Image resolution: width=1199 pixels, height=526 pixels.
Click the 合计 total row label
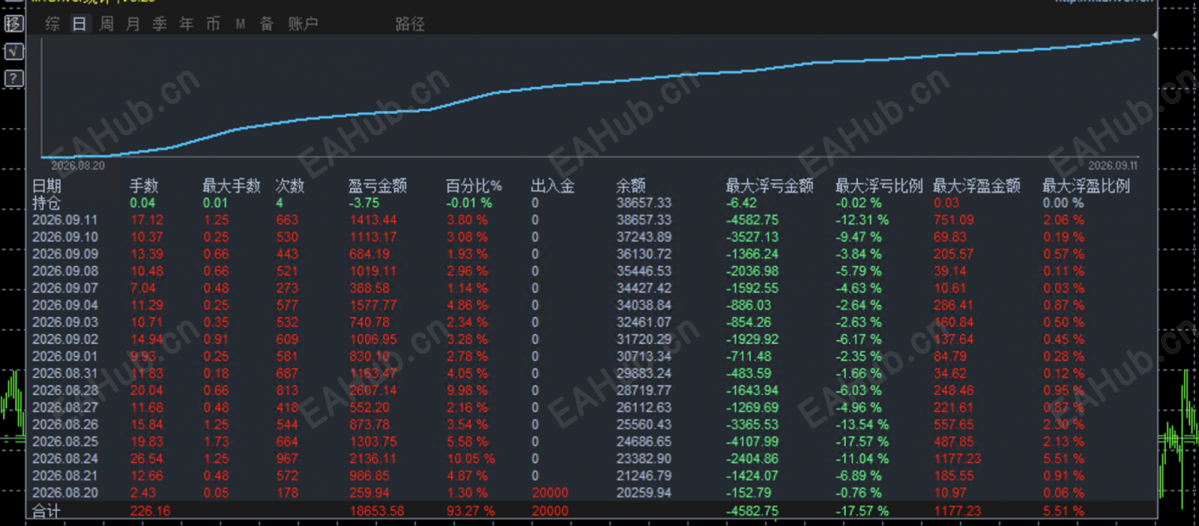point(44,510)
